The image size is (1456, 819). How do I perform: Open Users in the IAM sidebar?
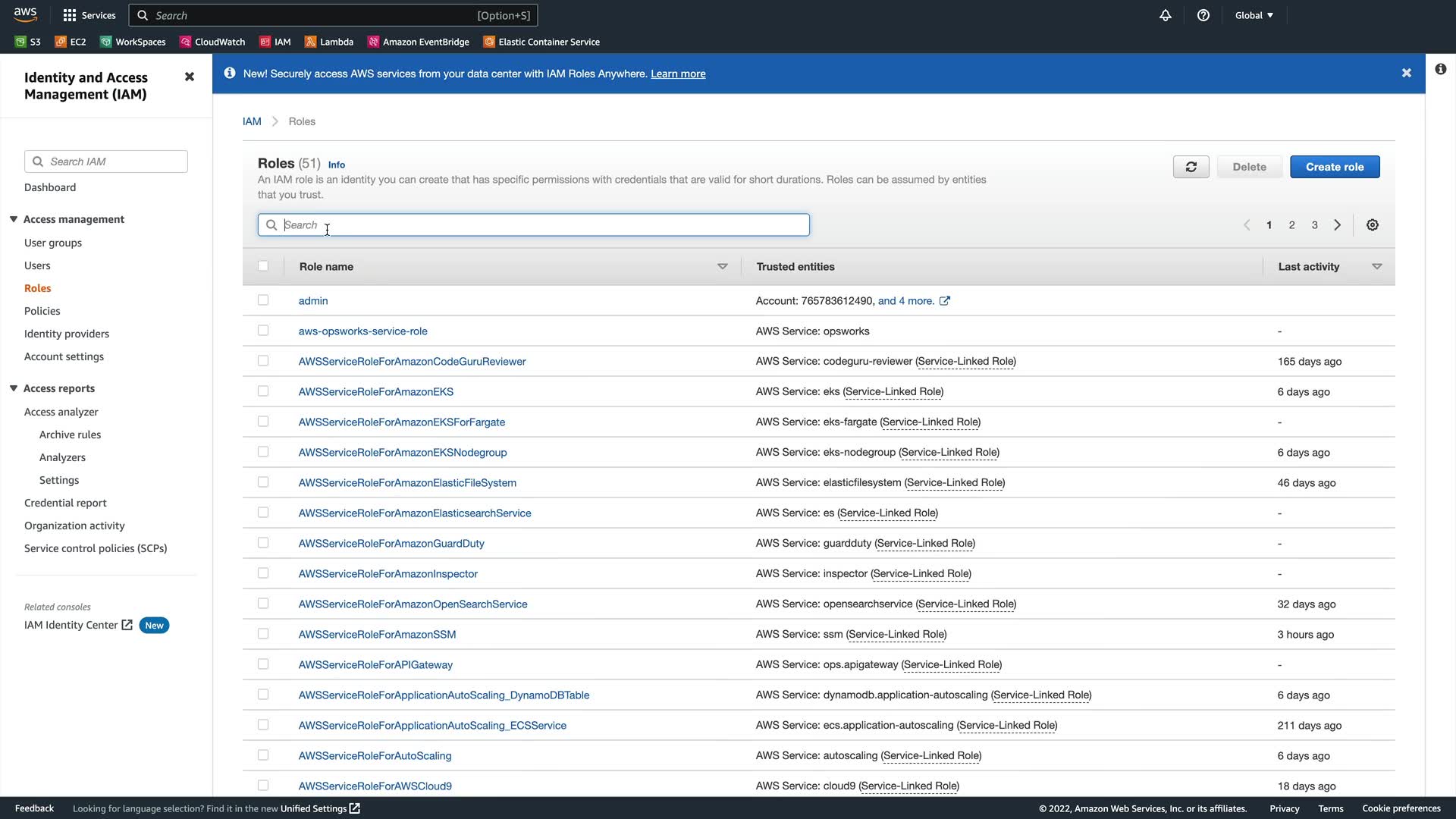37,265
